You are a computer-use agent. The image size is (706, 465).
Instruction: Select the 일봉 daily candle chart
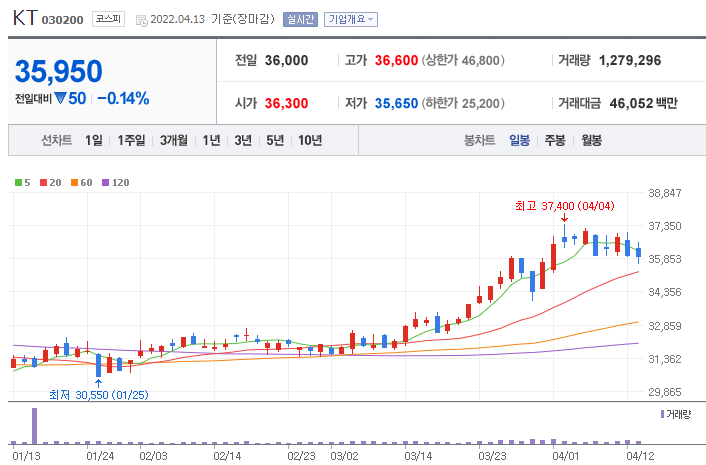tap(520, 140)
